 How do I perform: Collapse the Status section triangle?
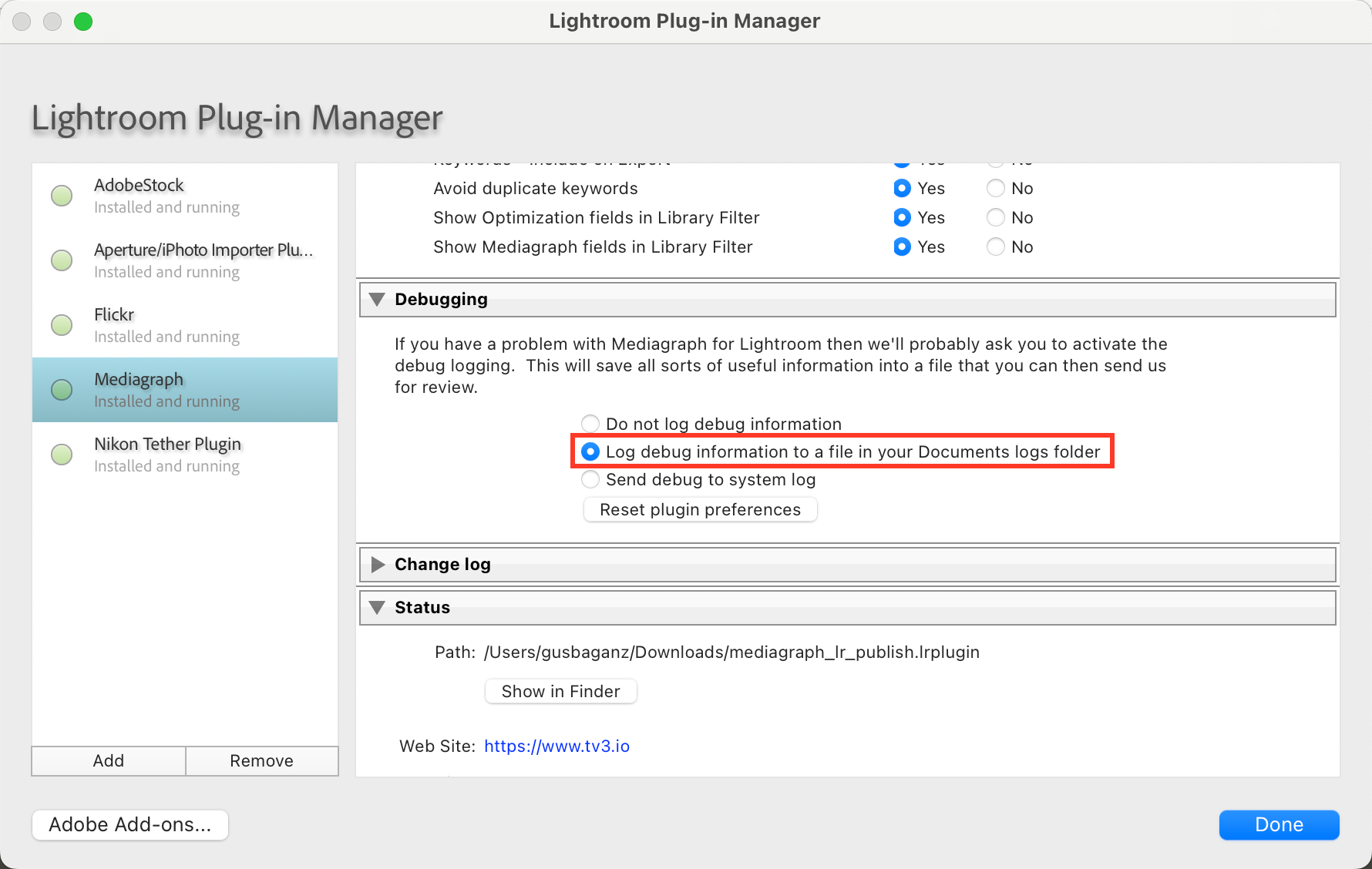(377, 607)
